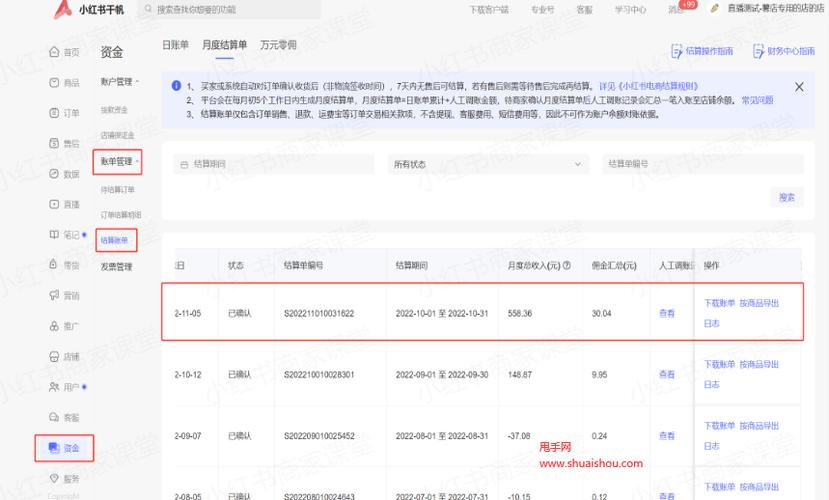Open the 结算期间 date picker field
The width and height of the screenshot is (829, 500).
click(x=273, y=164)
